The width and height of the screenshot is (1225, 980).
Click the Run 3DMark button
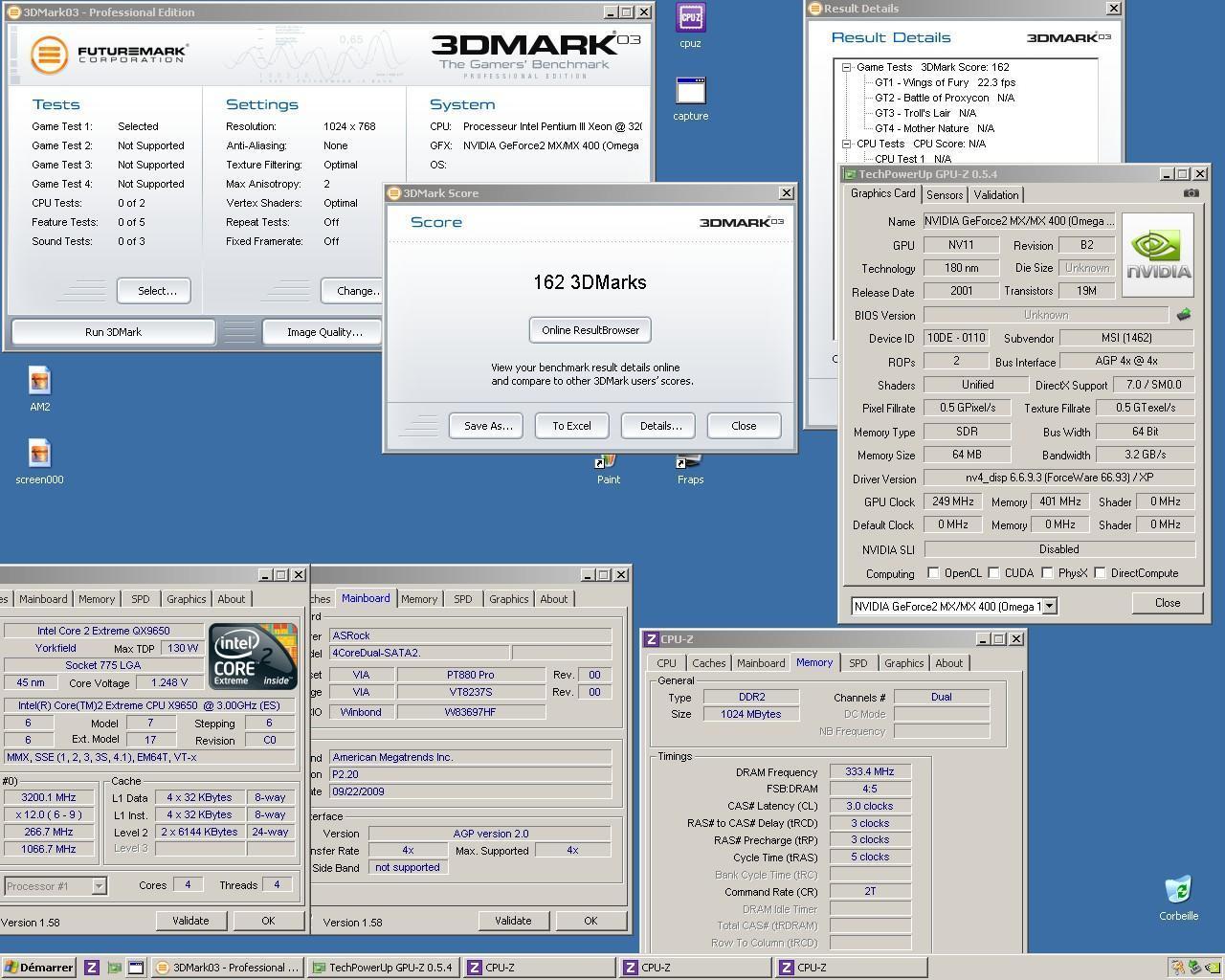(113, 332)
